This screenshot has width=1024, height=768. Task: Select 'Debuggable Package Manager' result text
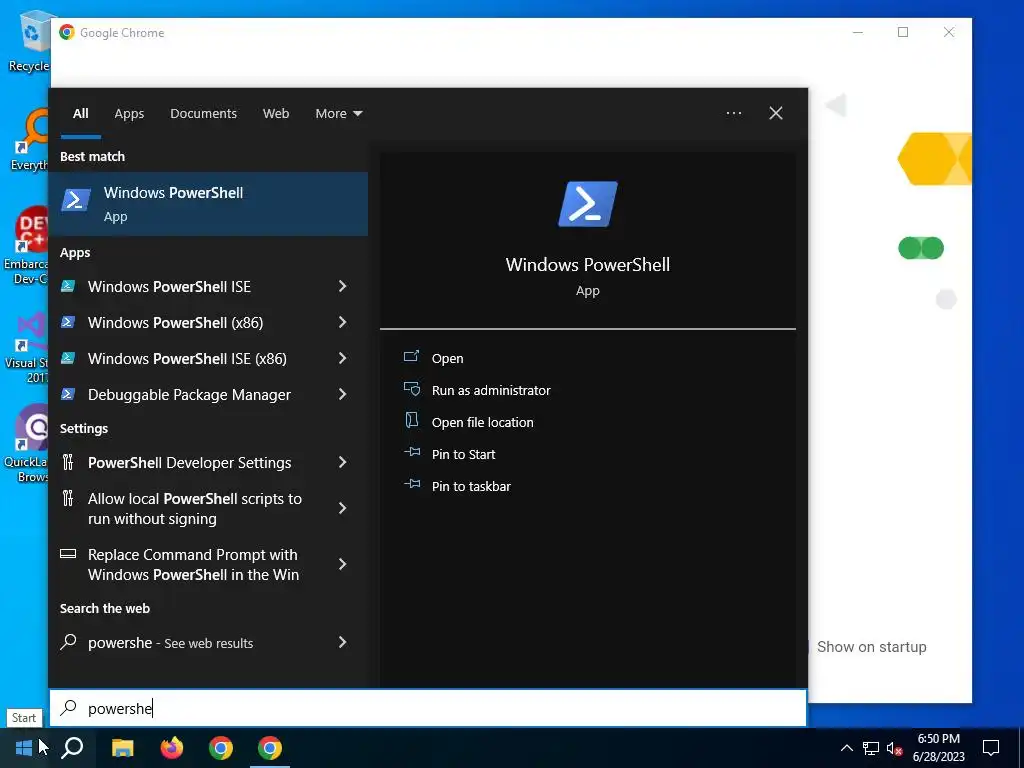pos(189,394)
